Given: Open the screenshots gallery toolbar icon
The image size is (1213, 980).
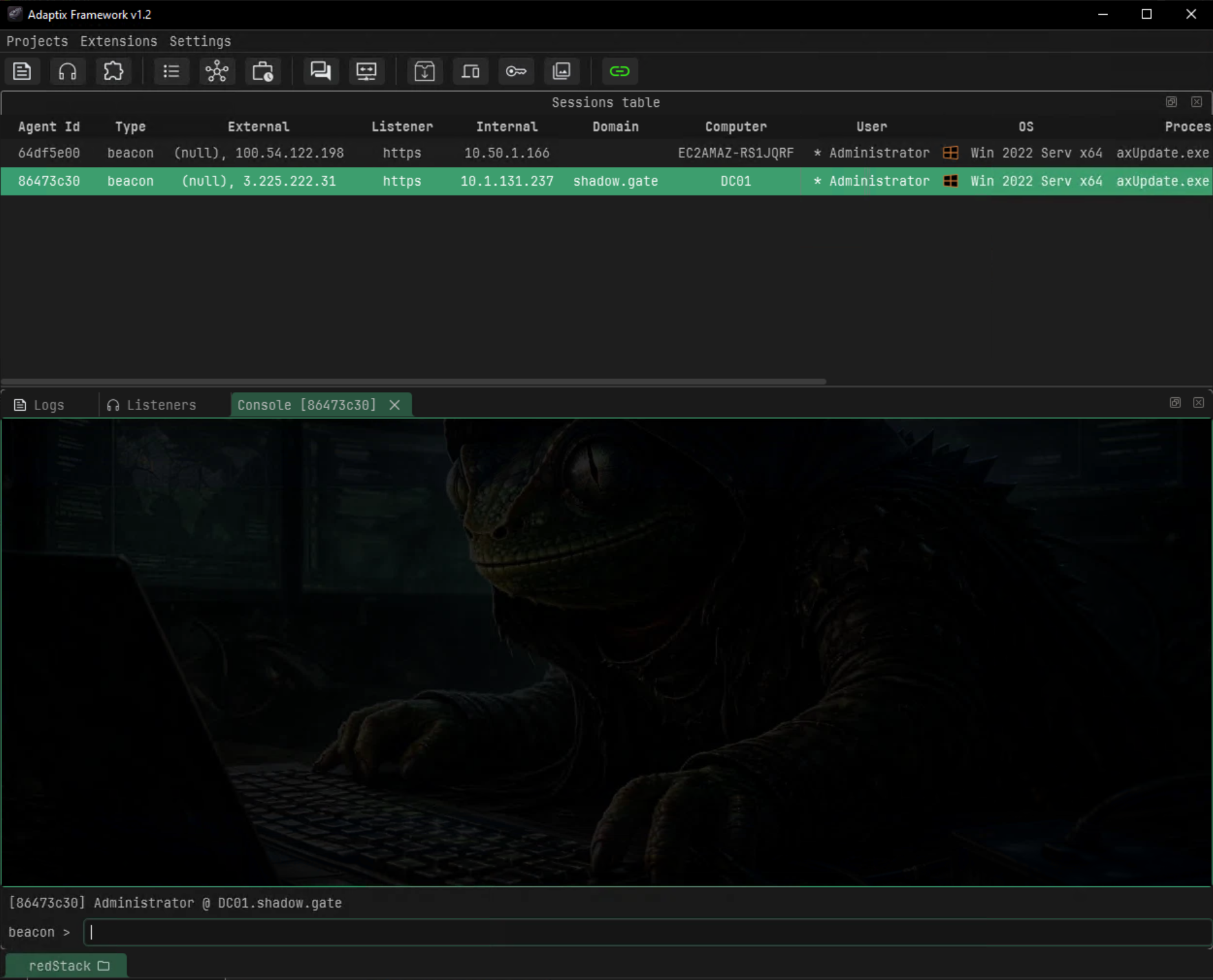Looking at the screenshot, I should tap(562, 71).
